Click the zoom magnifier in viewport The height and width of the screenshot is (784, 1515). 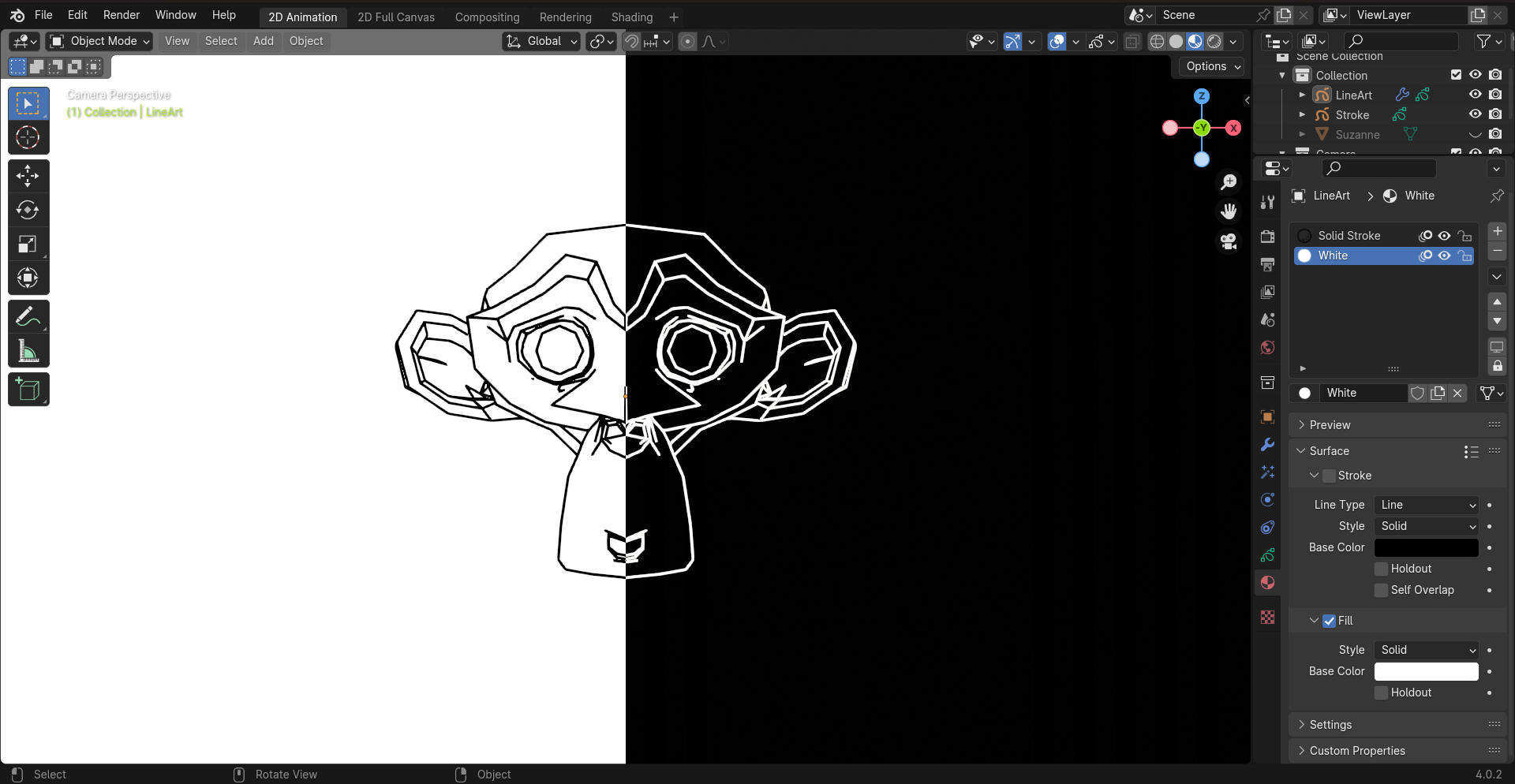tap(1229, 182)
